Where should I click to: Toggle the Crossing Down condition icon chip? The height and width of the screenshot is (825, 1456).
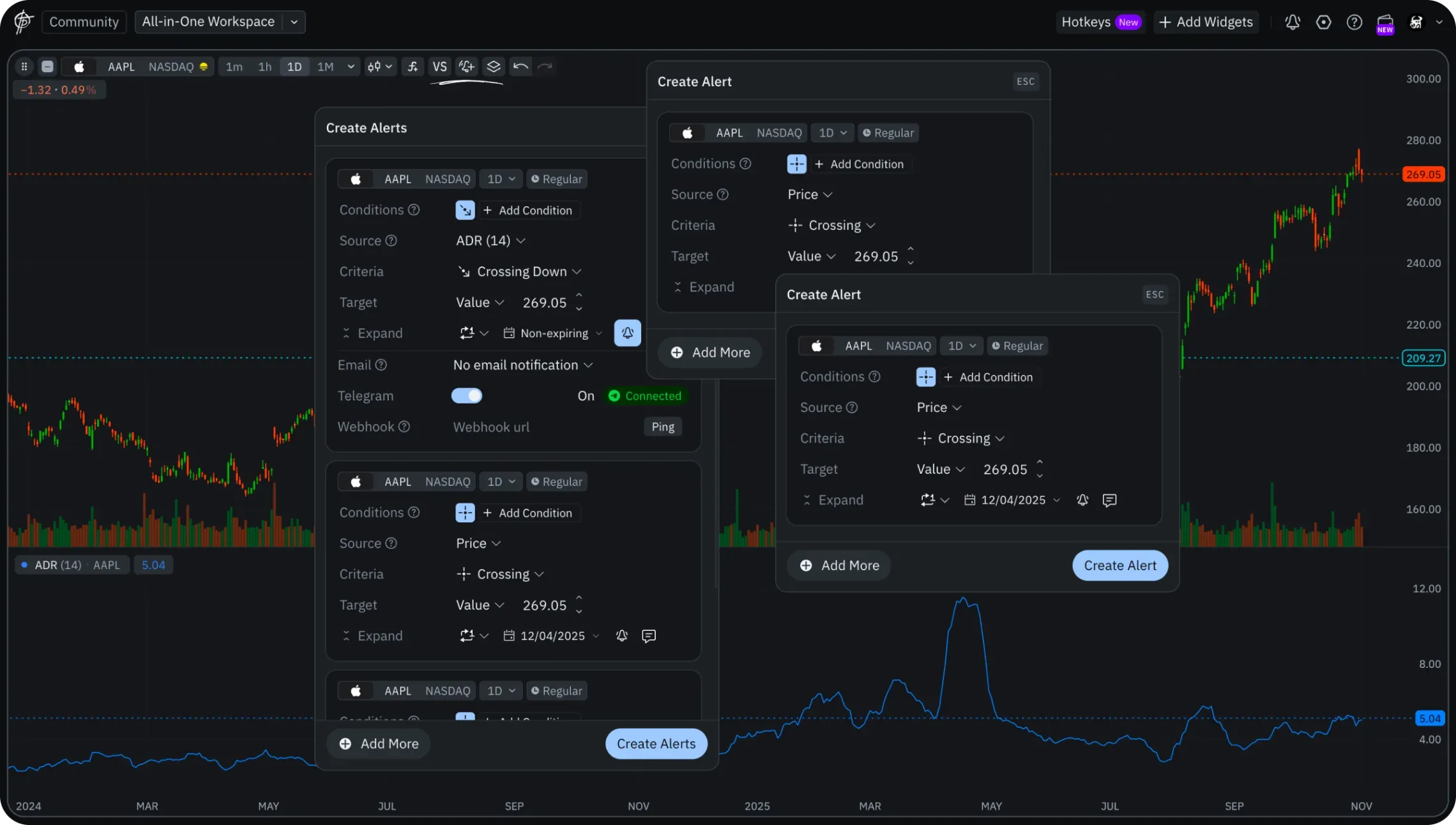tap(465, 210)
